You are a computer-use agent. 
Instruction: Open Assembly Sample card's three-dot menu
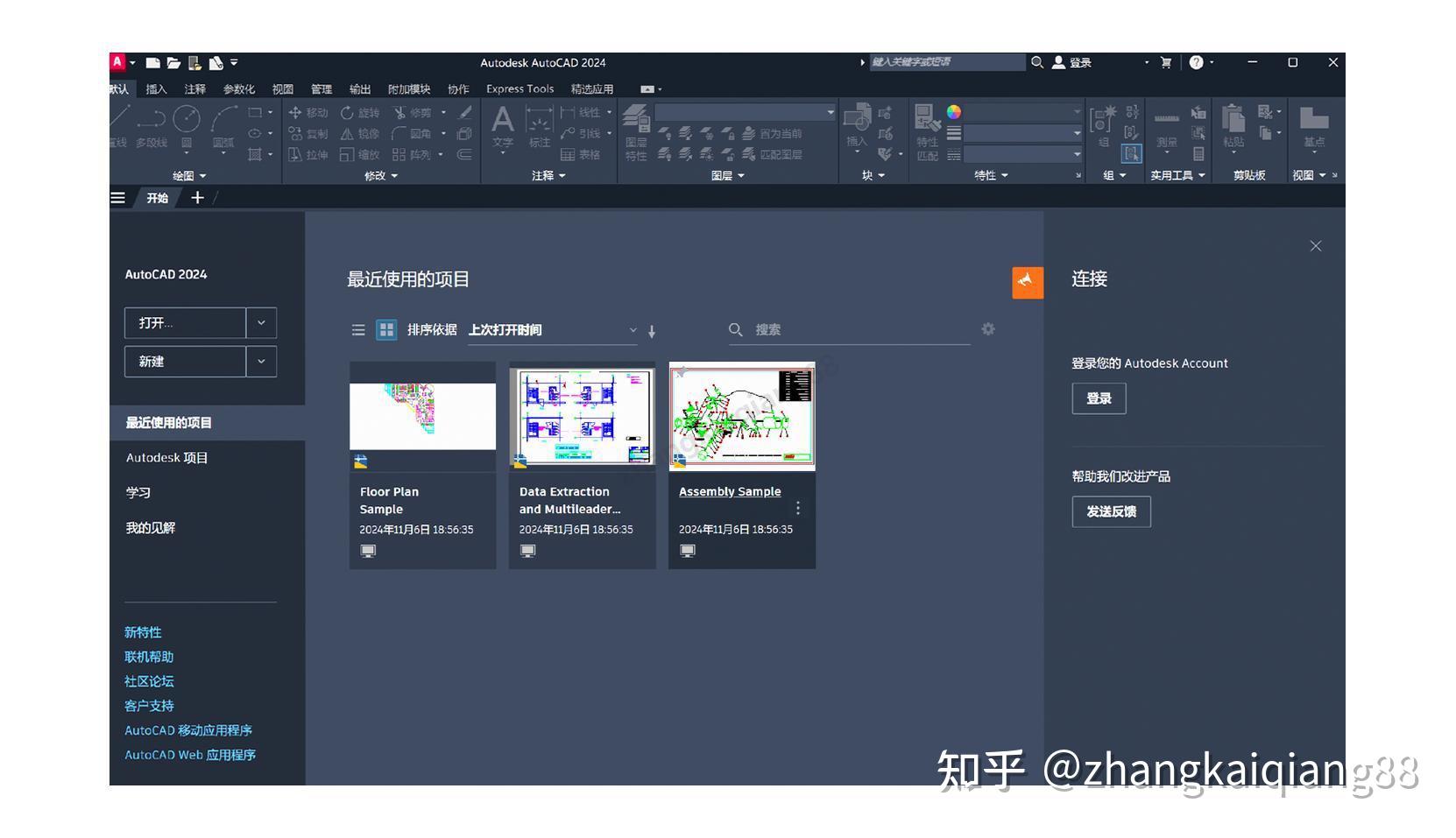pos(798,509)
